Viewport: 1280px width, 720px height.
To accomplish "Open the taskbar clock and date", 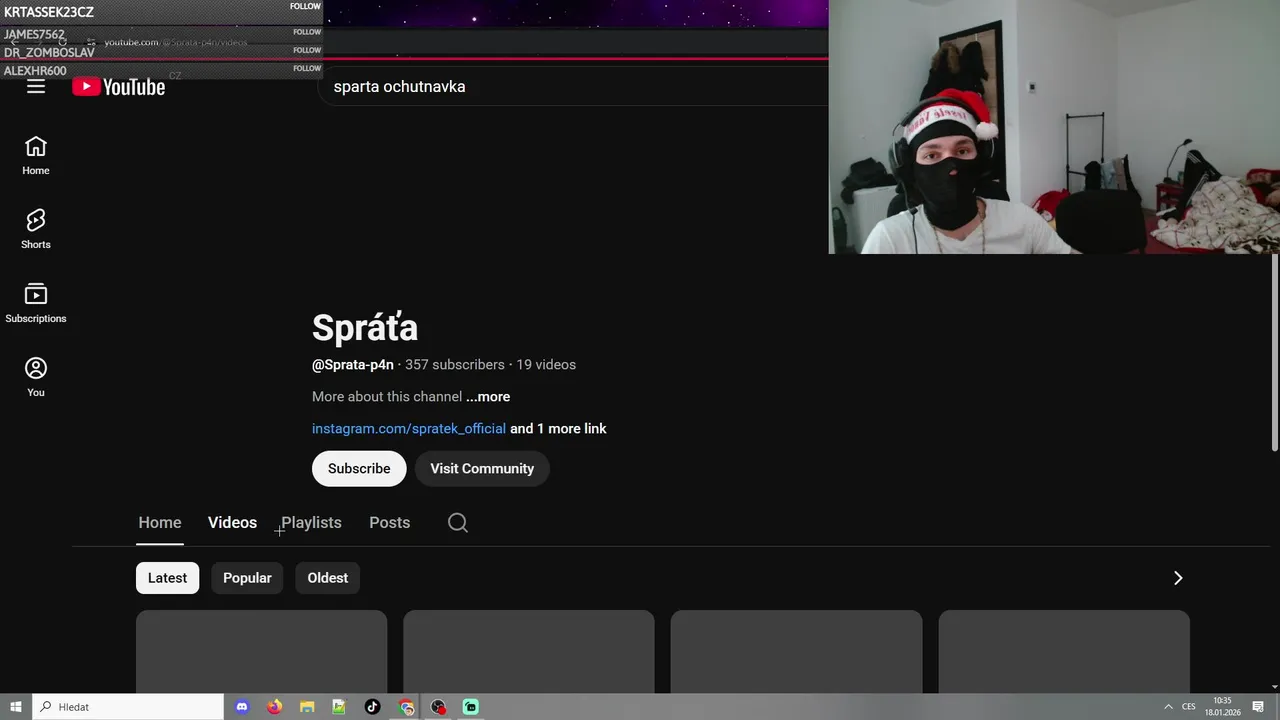I will point(1222,707).
